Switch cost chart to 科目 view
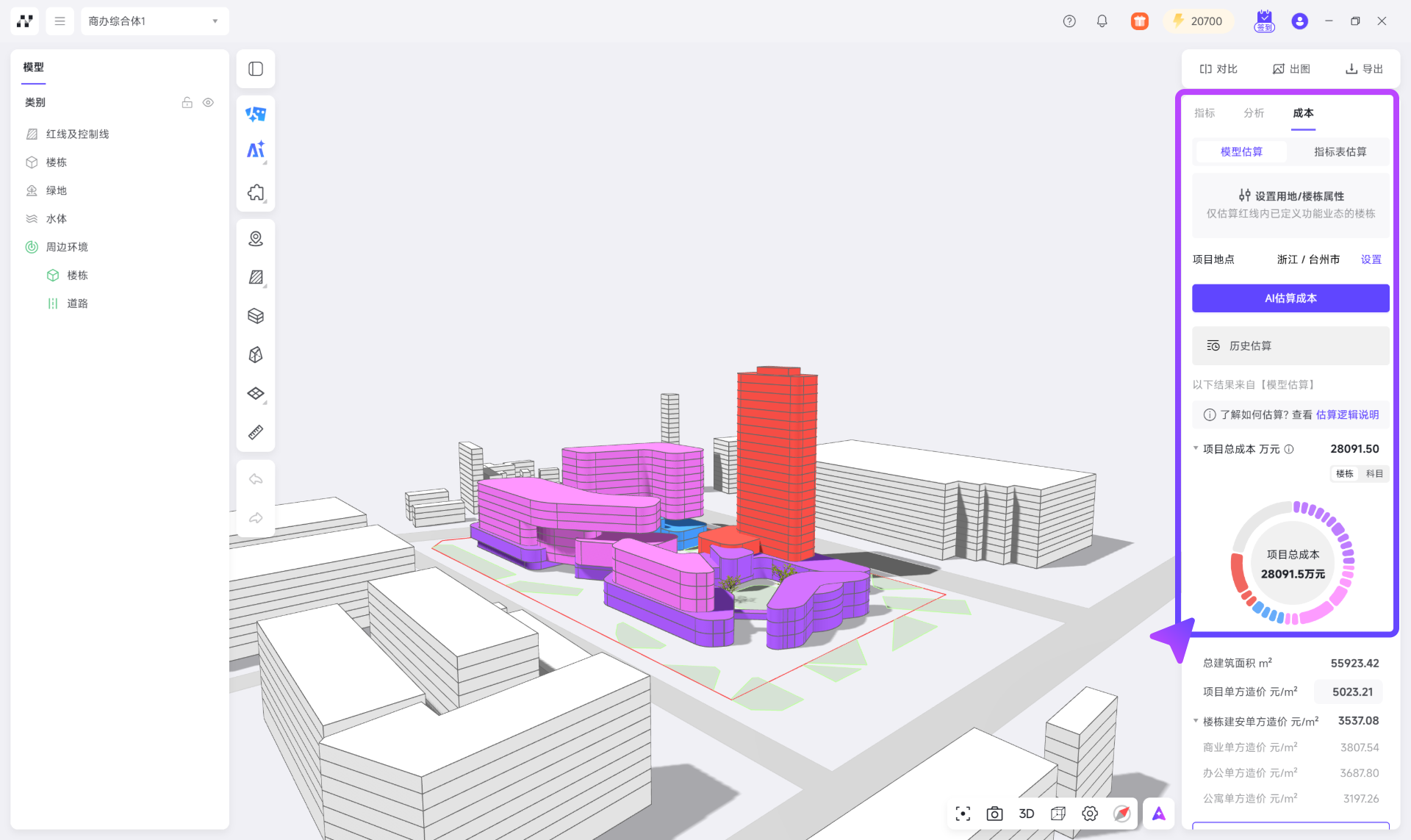Viewport: 1411px width, 840px height. click(x=1374, y=474)
